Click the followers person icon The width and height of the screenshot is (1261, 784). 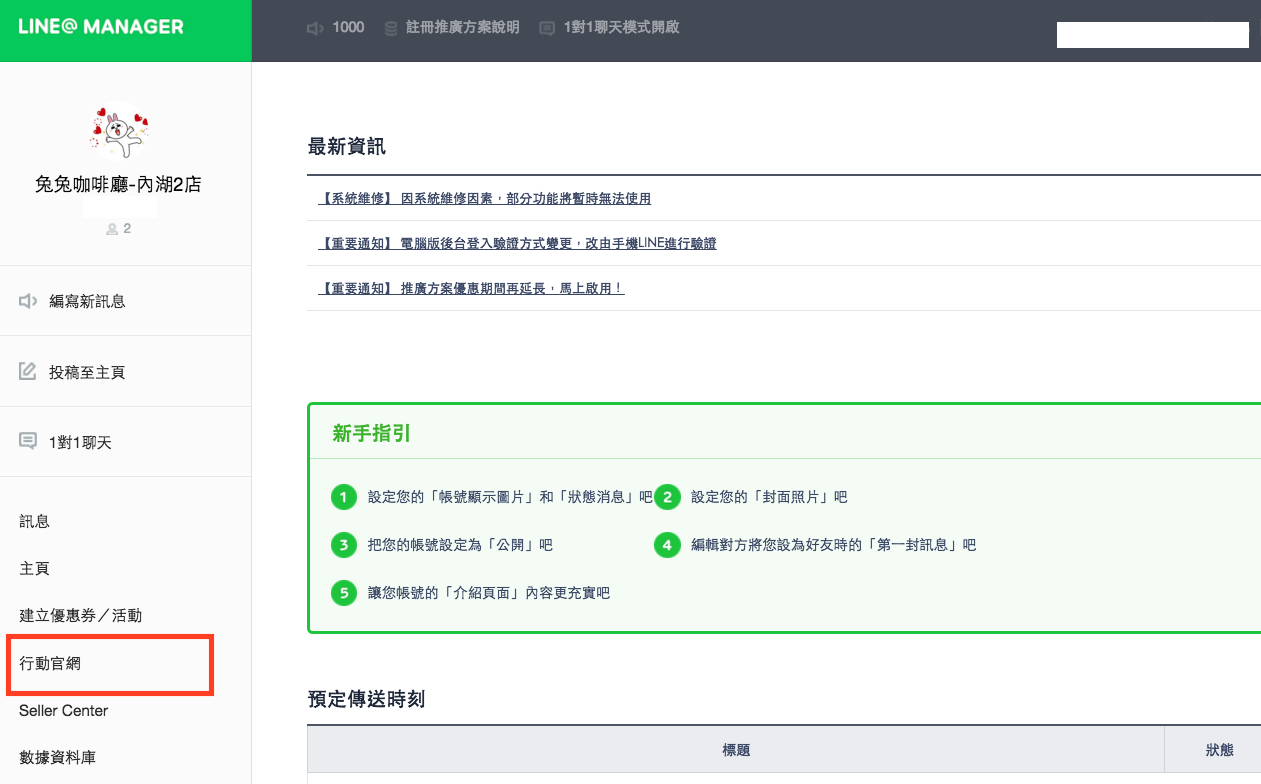click(112, 229)
